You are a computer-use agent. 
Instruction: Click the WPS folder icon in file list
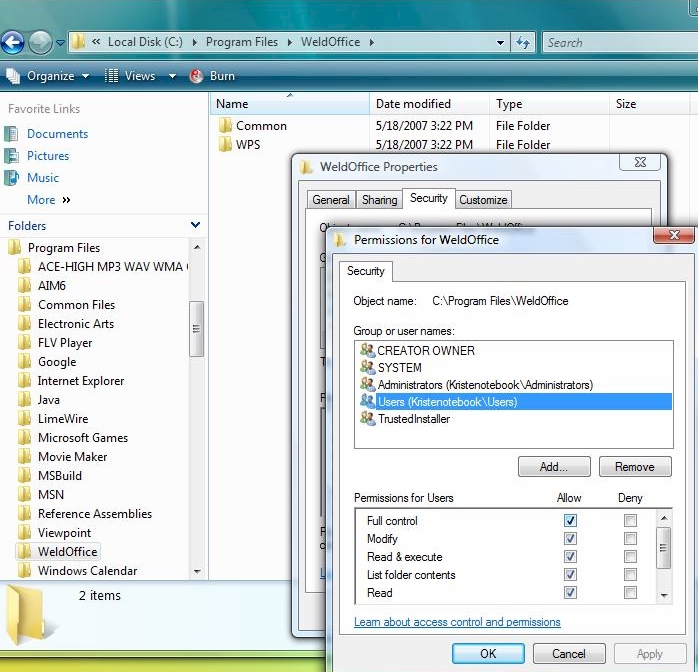(x=224, y=145)
